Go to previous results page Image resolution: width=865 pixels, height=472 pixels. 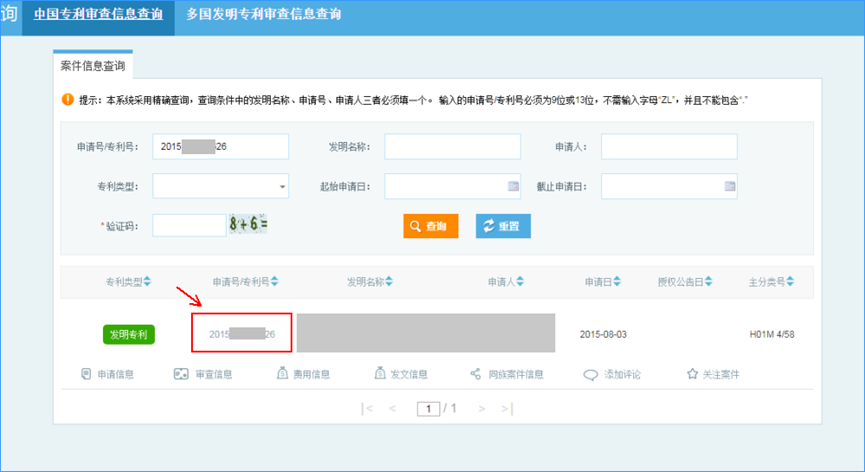coord(392,409)
